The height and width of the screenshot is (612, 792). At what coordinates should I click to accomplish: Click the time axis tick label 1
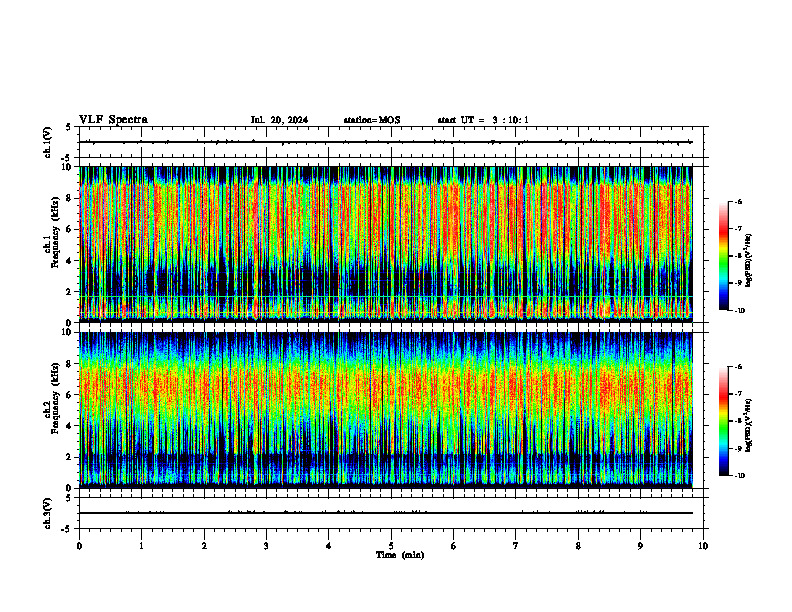point(141,546)
